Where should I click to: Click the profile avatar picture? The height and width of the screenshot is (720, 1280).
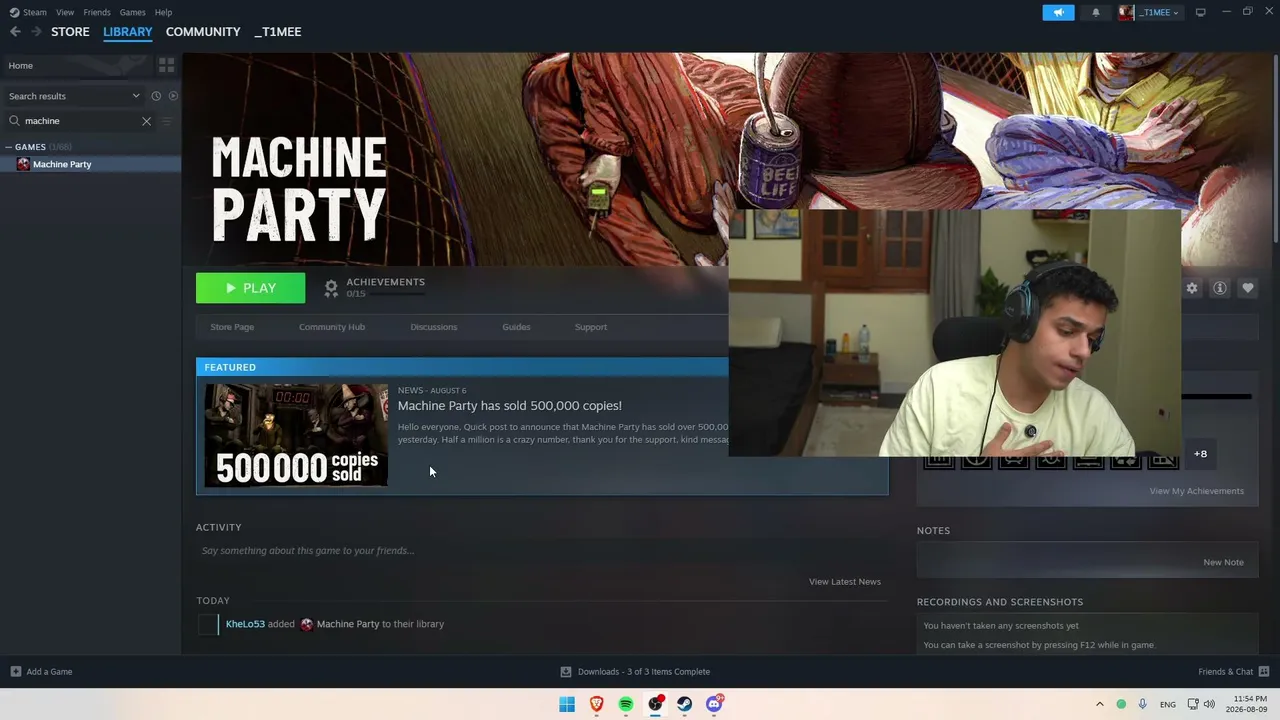point(1126,12)
